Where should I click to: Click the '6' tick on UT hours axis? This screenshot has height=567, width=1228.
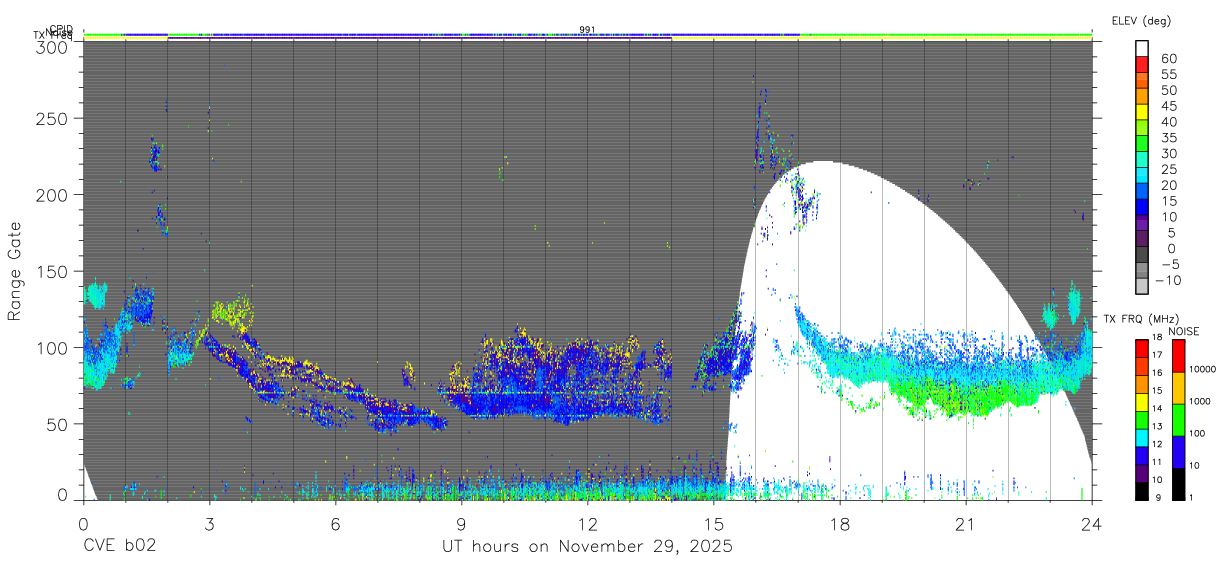[335, 523]
